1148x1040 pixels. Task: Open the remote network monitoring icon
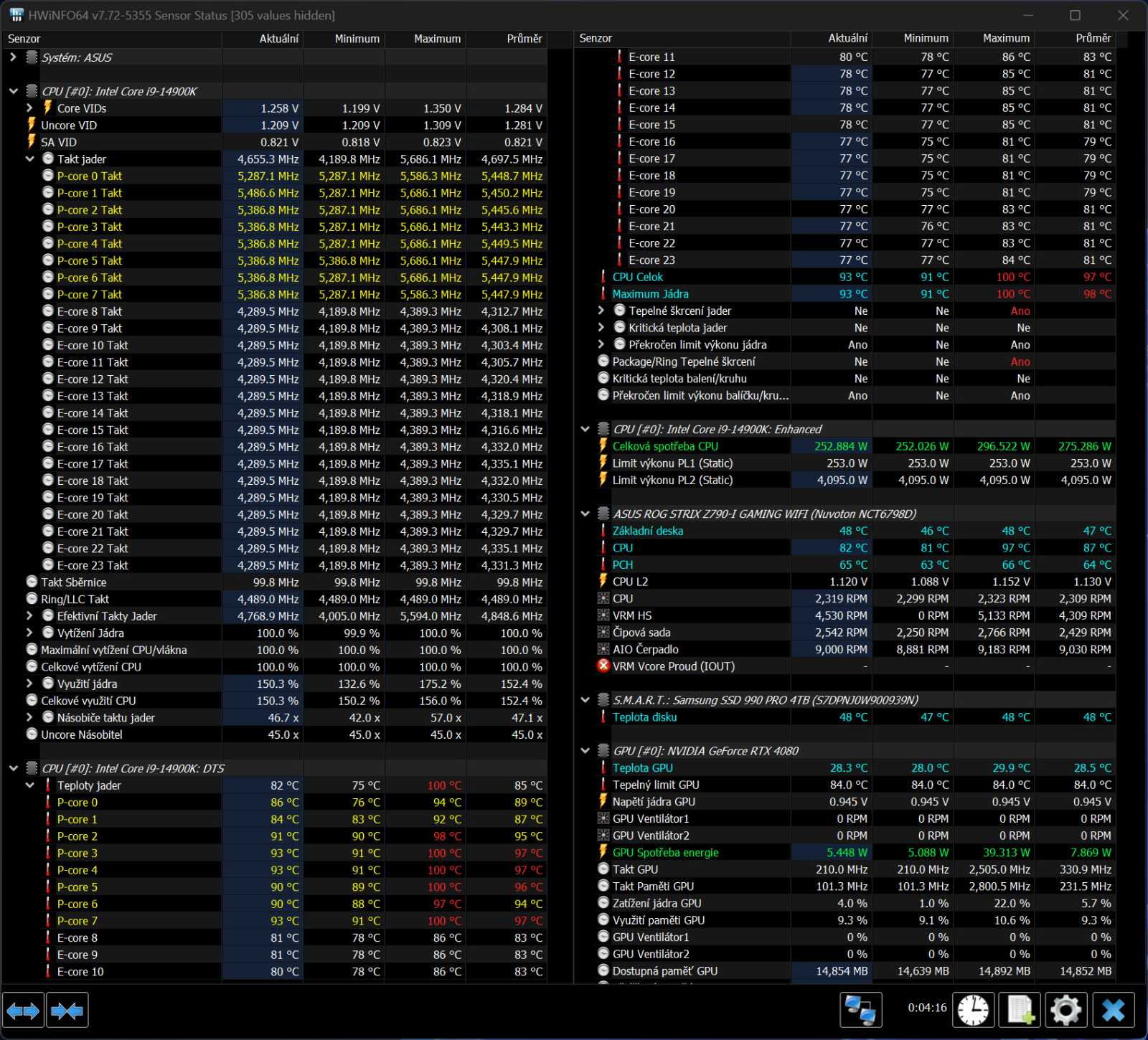click(x=860, y=1011)
